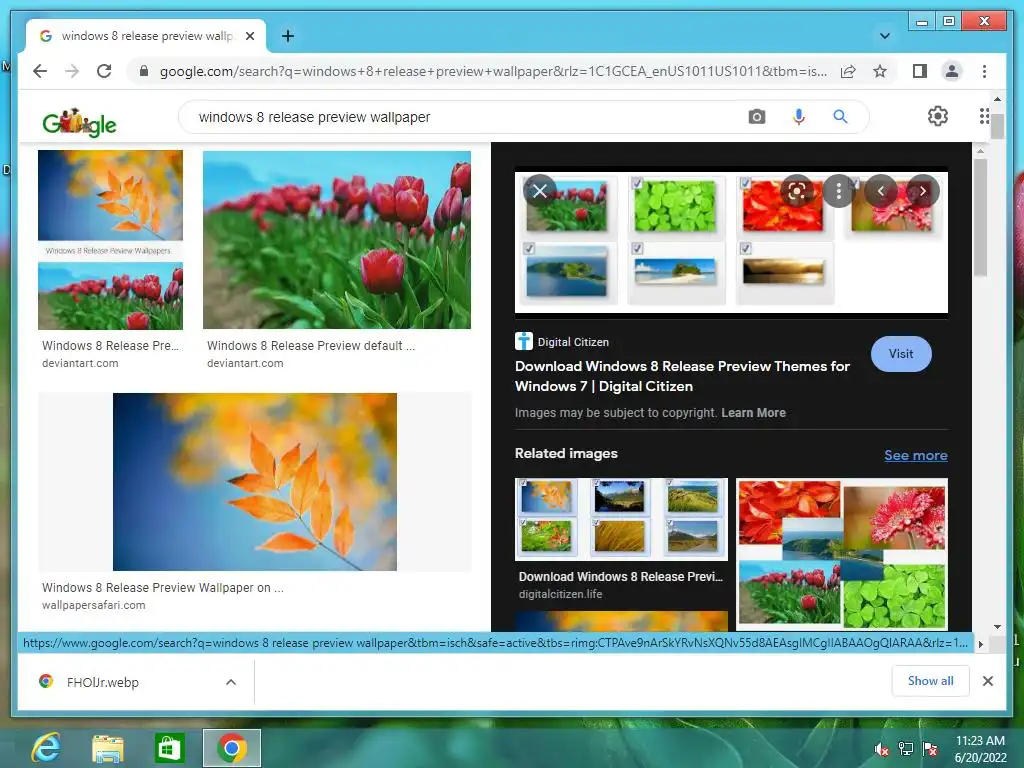
Task: Click the Chrome taskbar button
Action: 231,748
